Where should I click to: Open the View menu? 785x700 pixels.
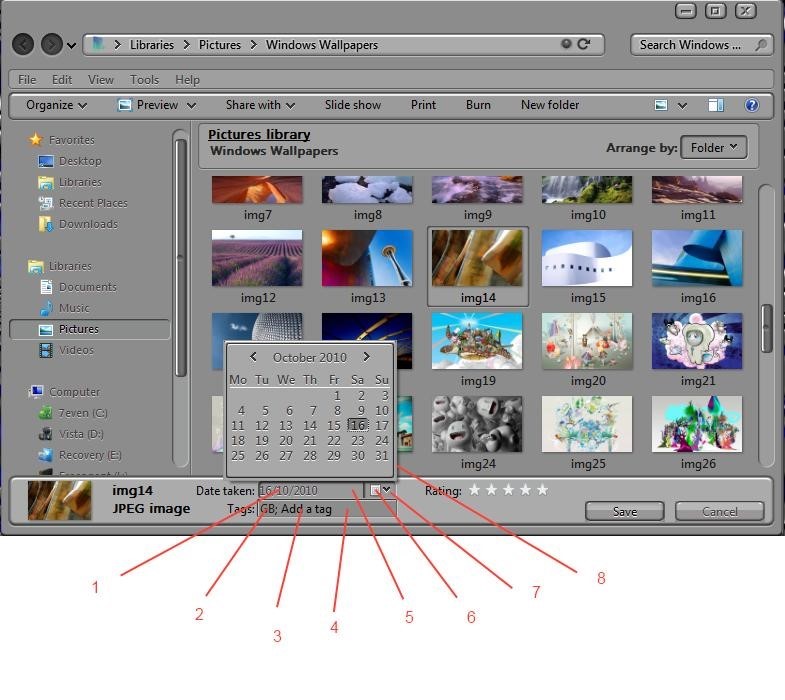(101, 80)
